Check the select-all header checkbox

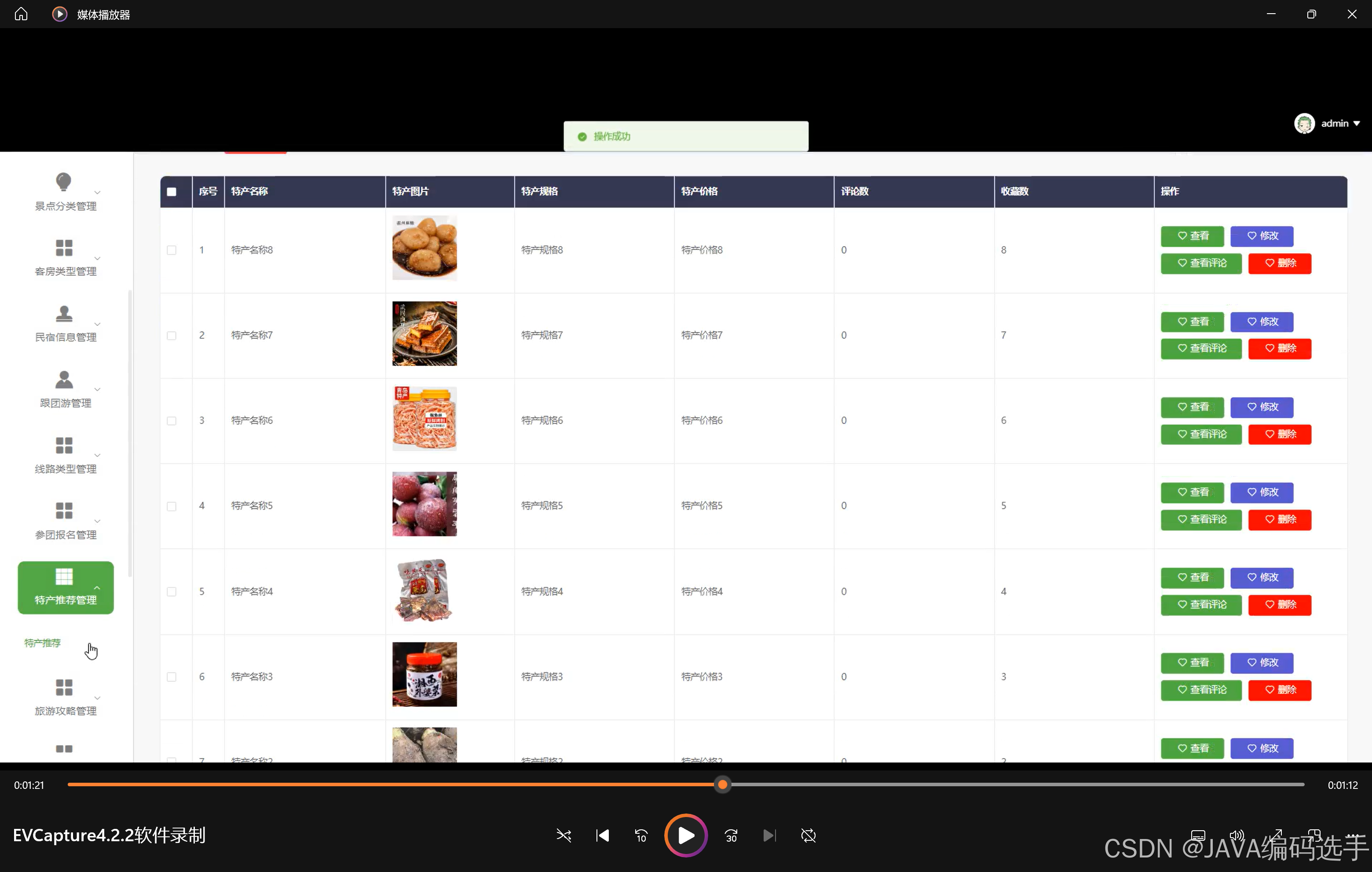coord(172,191)
